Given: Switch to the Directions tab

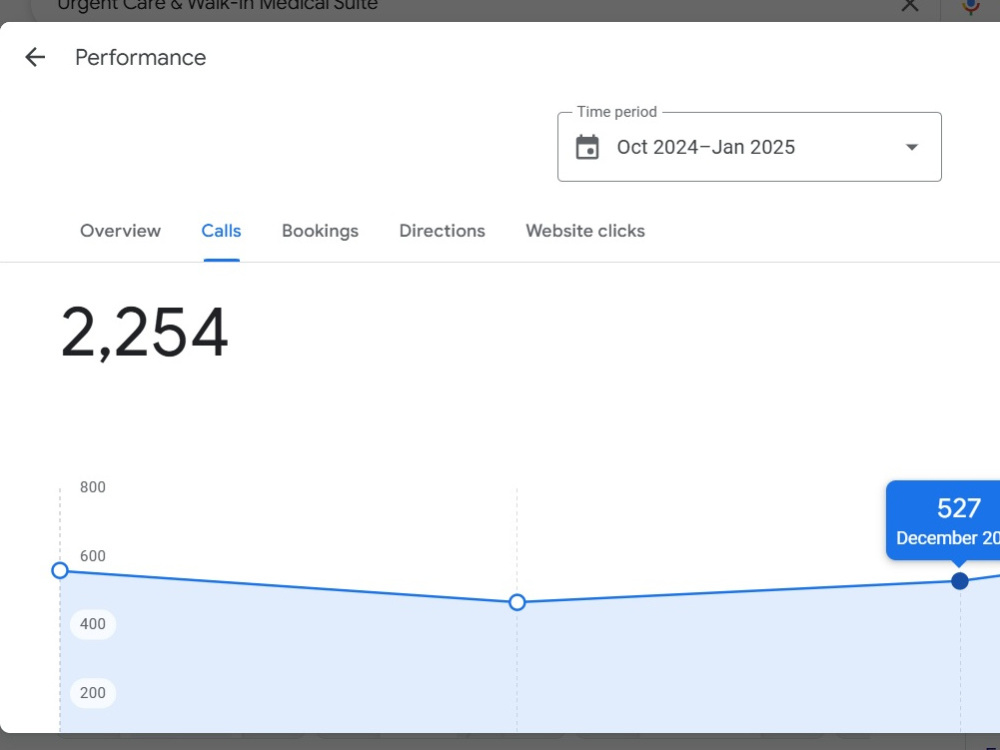Looking at the screenshot, I should pyautogui.click(x=442, y=231).
